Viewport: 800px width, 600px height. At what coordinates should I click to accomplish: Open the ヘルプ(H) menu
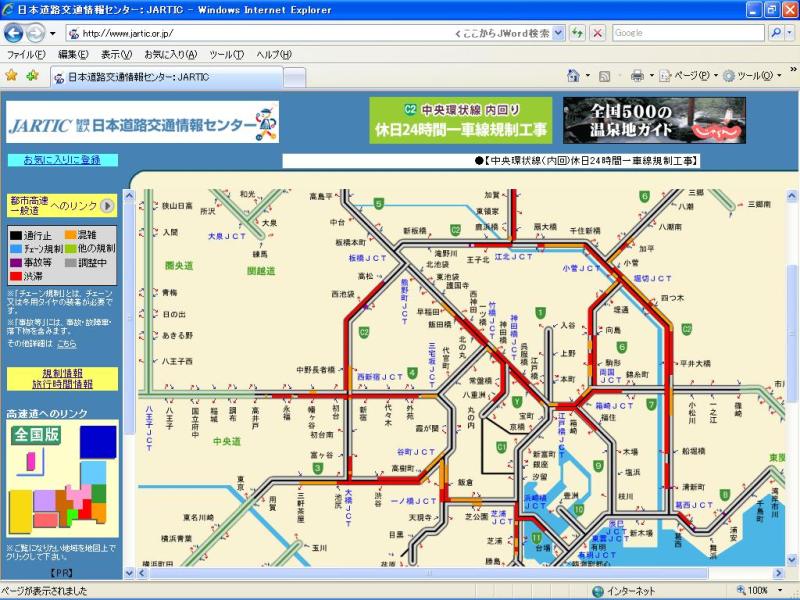click(x=273, y=55)
